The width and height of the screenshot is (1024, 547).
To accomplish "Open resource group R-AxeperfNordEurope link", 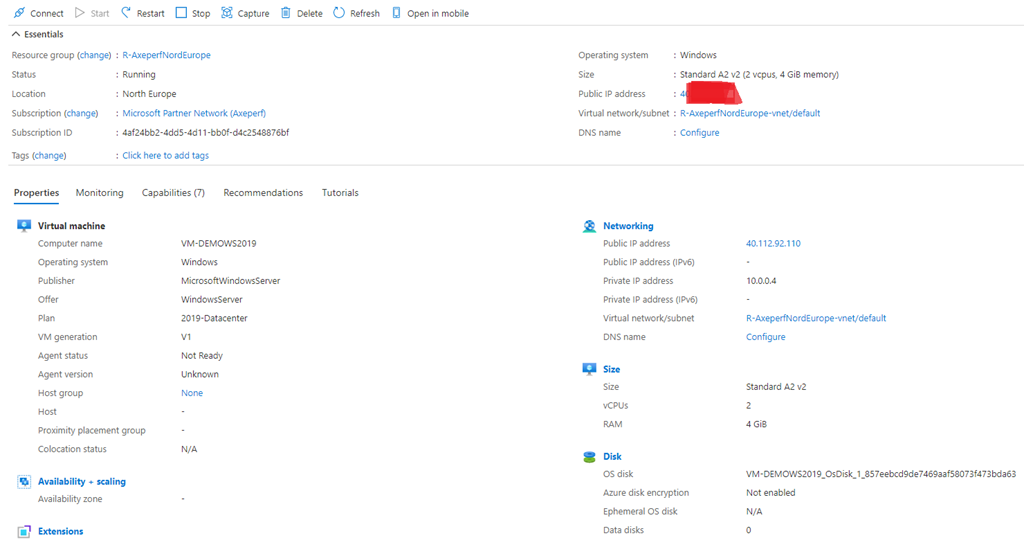I will click(x=166, y=55).
